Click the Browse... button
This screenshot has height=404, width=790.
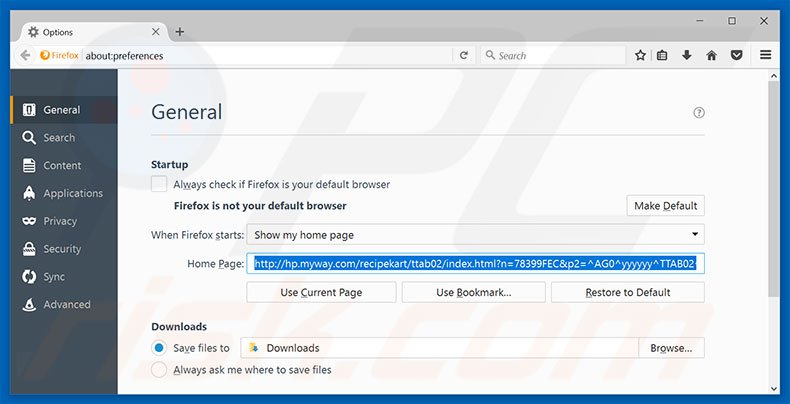pos(671,348)
